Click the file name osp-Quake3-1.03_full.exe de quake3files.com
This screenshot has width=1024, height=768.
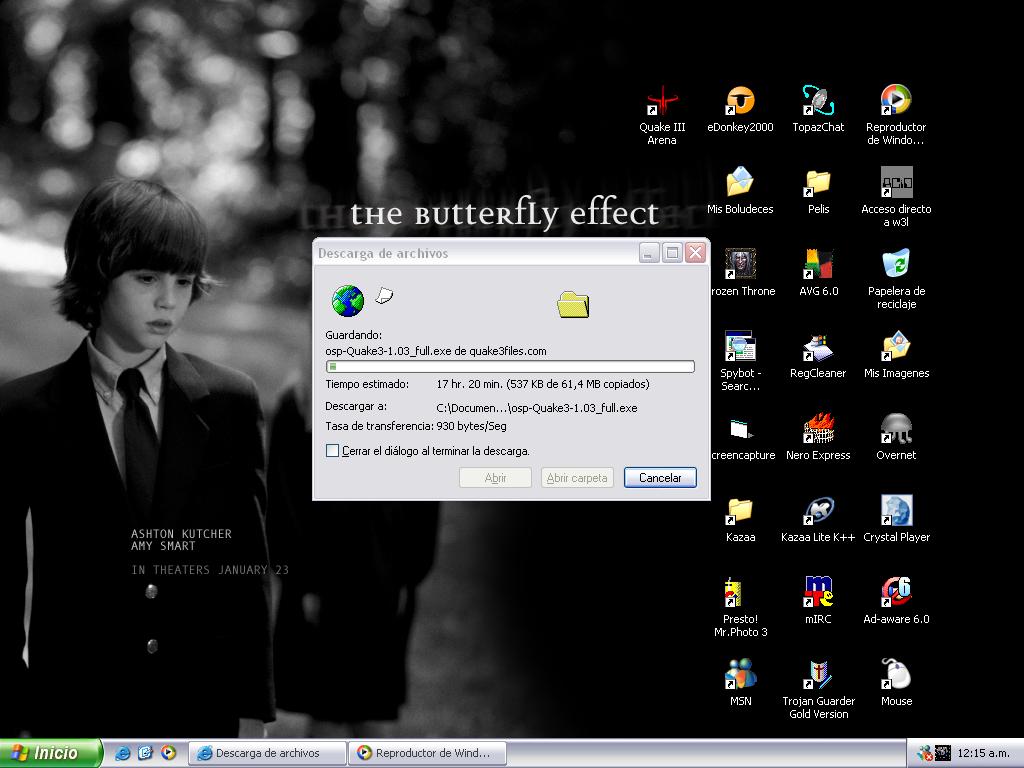[x=436, y=351]
